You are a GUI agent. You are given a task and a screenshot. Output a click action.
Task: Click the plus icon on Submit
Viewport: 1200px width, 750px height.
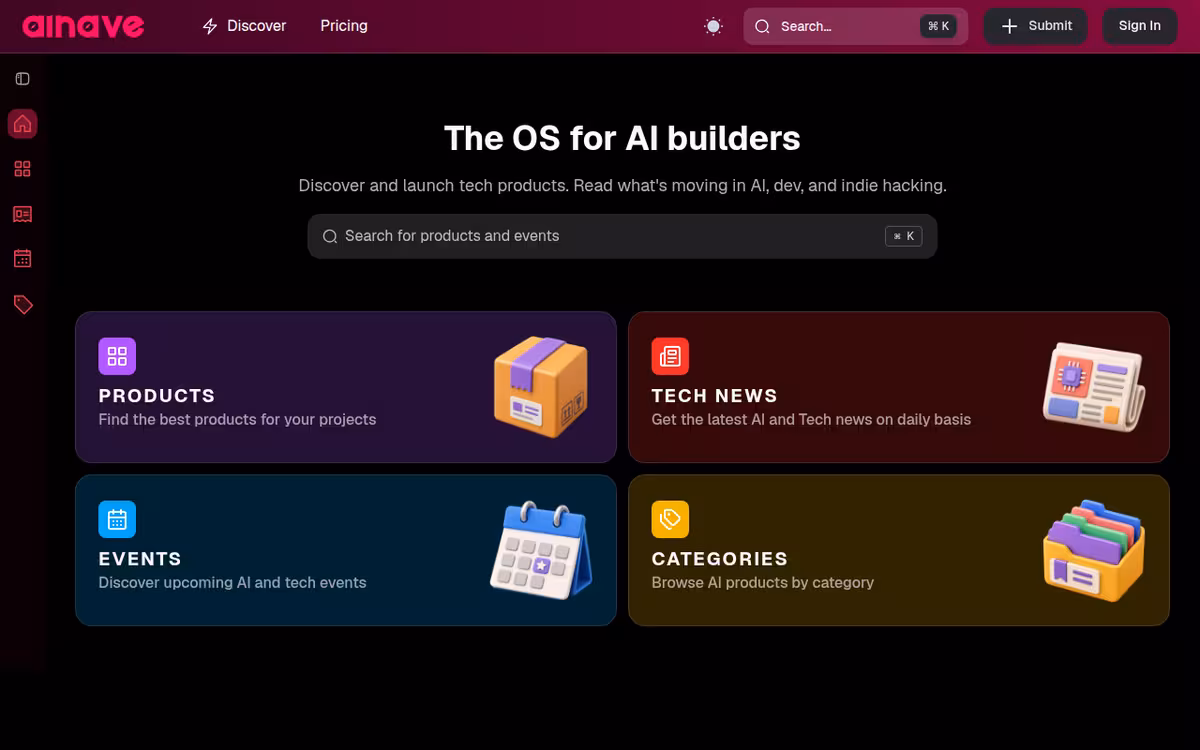(1010, 26)
